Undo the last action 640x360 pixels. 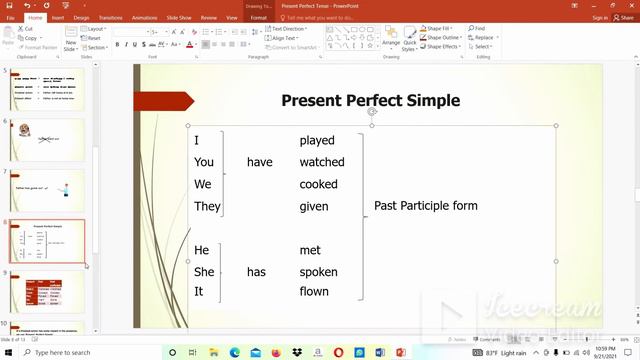[x=27, y=6]
